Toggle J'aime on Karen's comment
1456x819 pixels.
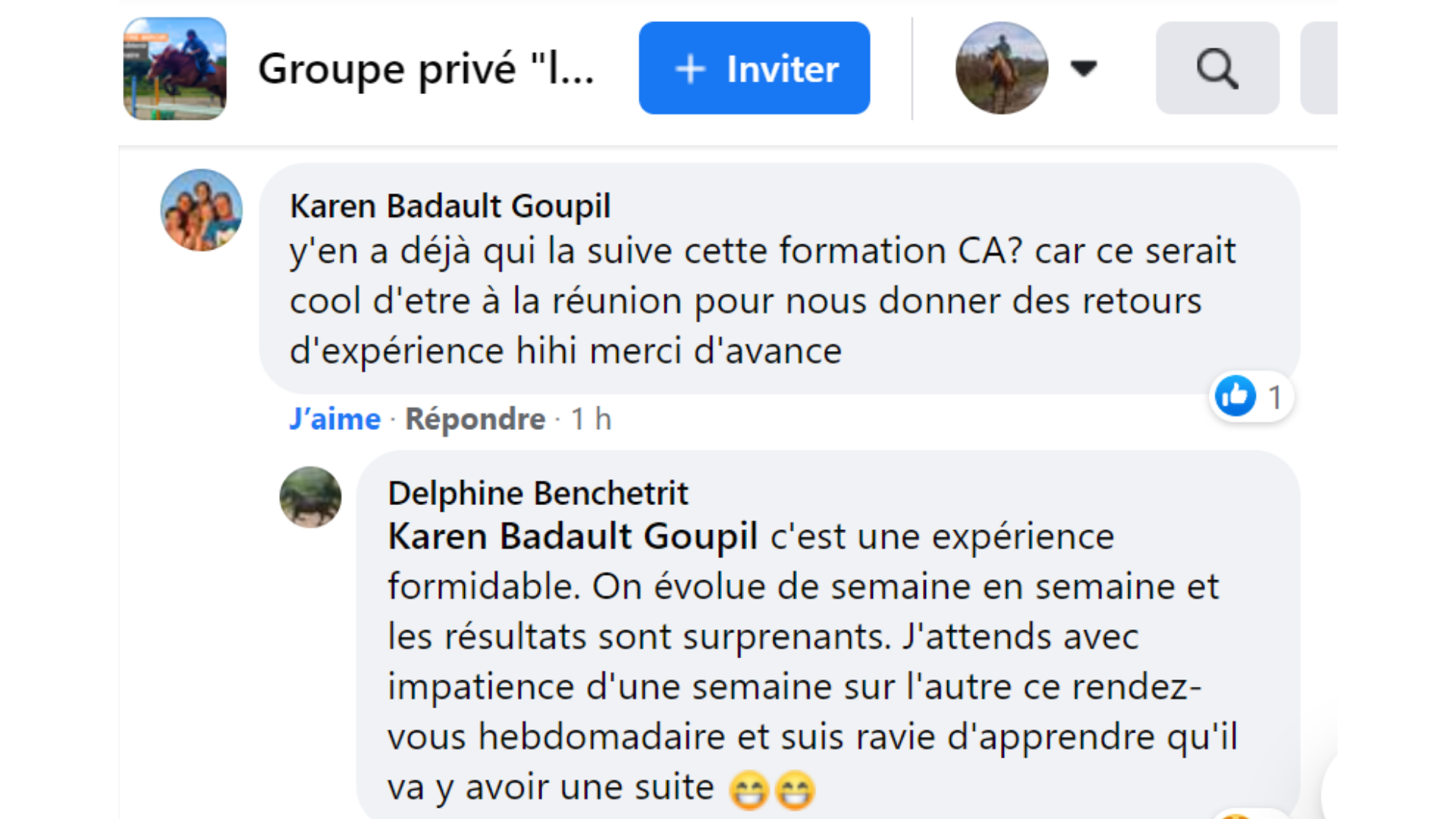(334, 419)
